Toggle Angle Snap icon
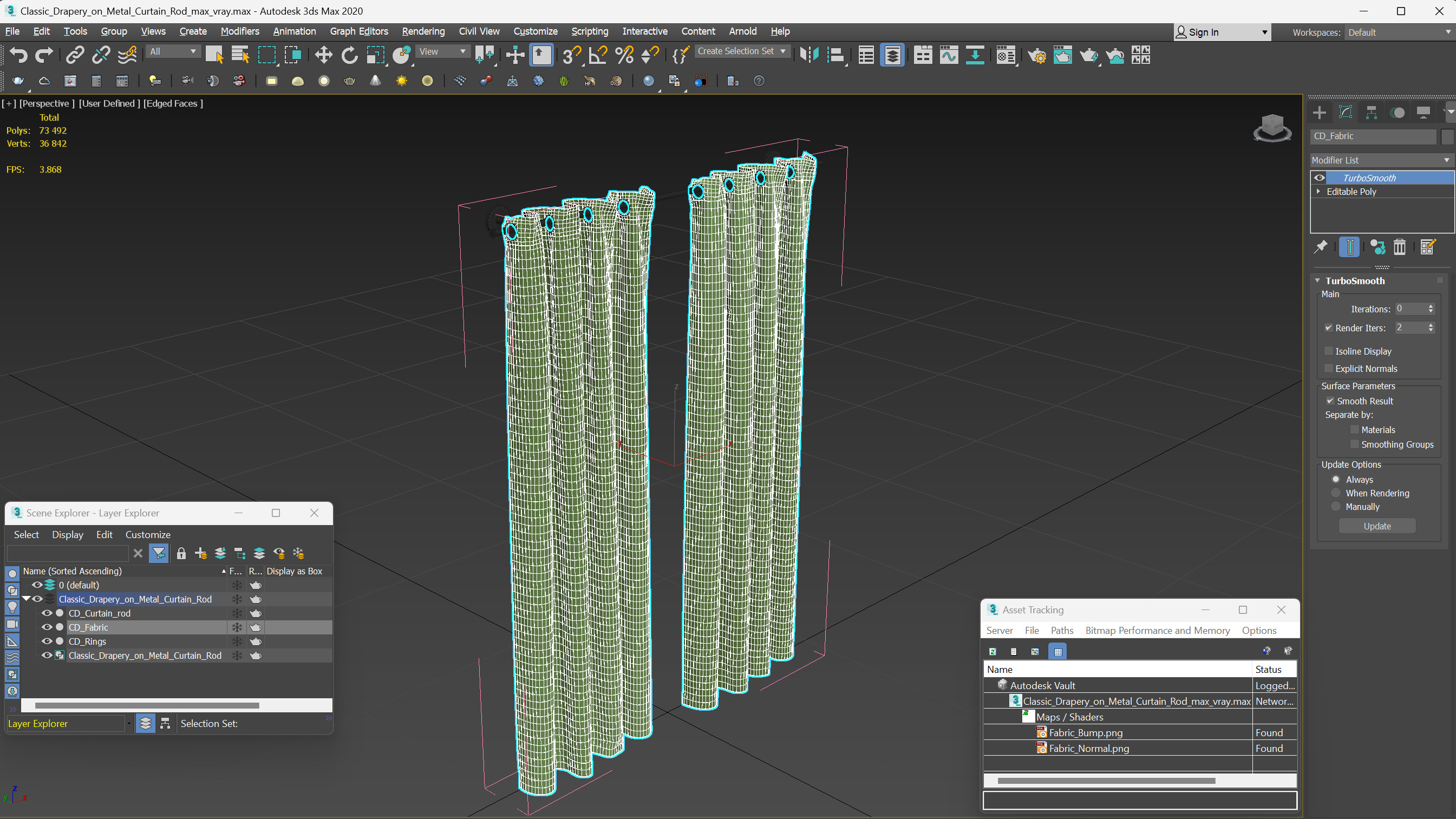 click(597, 55)
